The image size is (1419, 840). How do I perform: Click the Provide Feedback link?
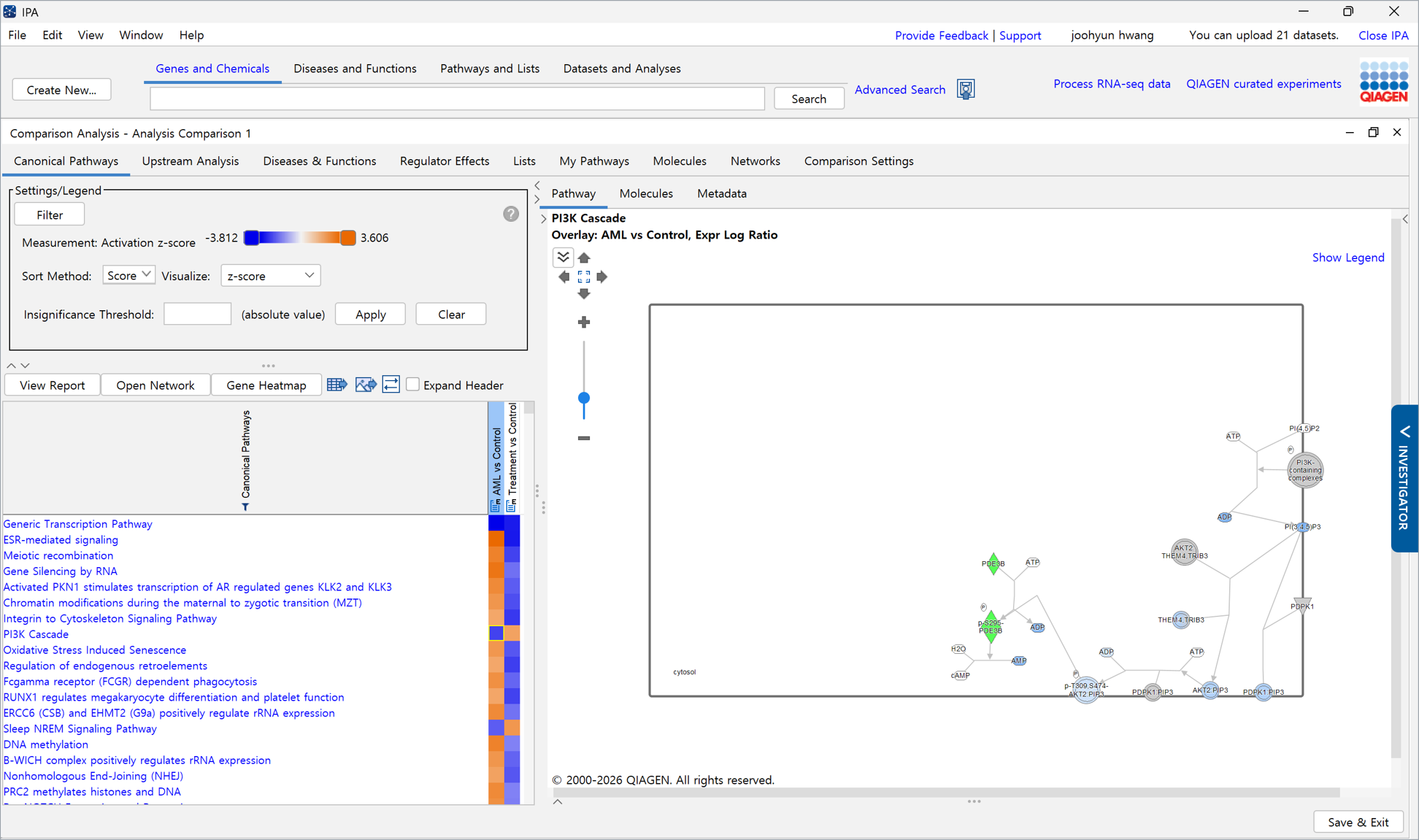pos(941,35)
